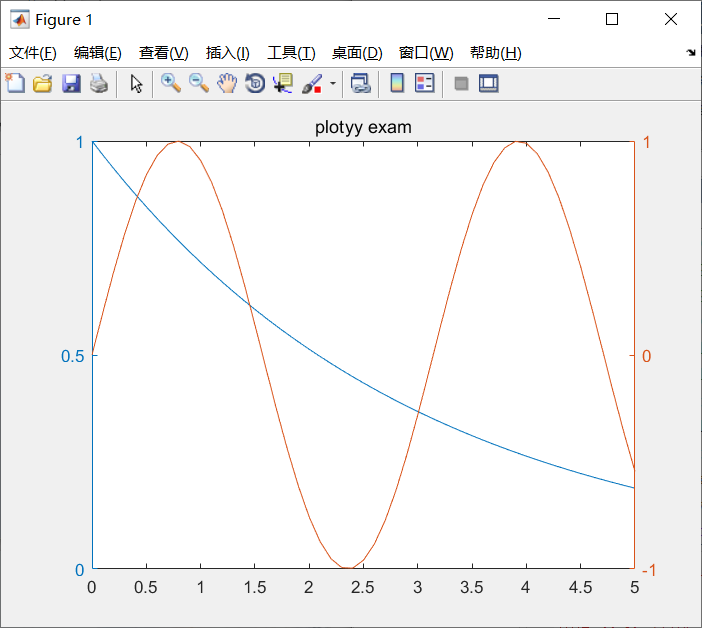The height and width of the screenshot is (628, 702).
Task: Click x-axis tick label 1.5
Action: coord(255,587)
